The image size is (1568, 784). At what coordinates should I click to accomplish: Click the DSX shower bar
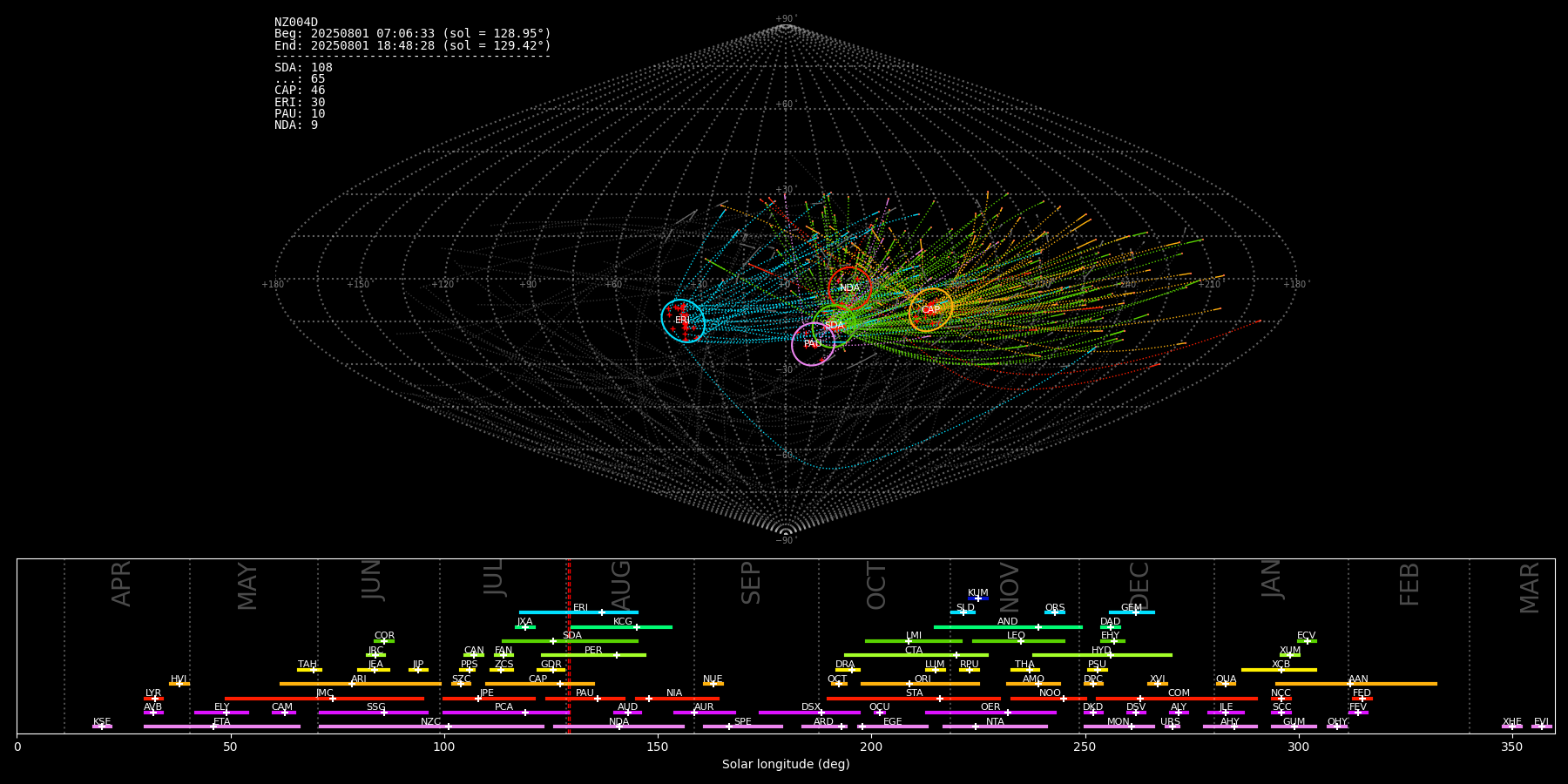809,713
